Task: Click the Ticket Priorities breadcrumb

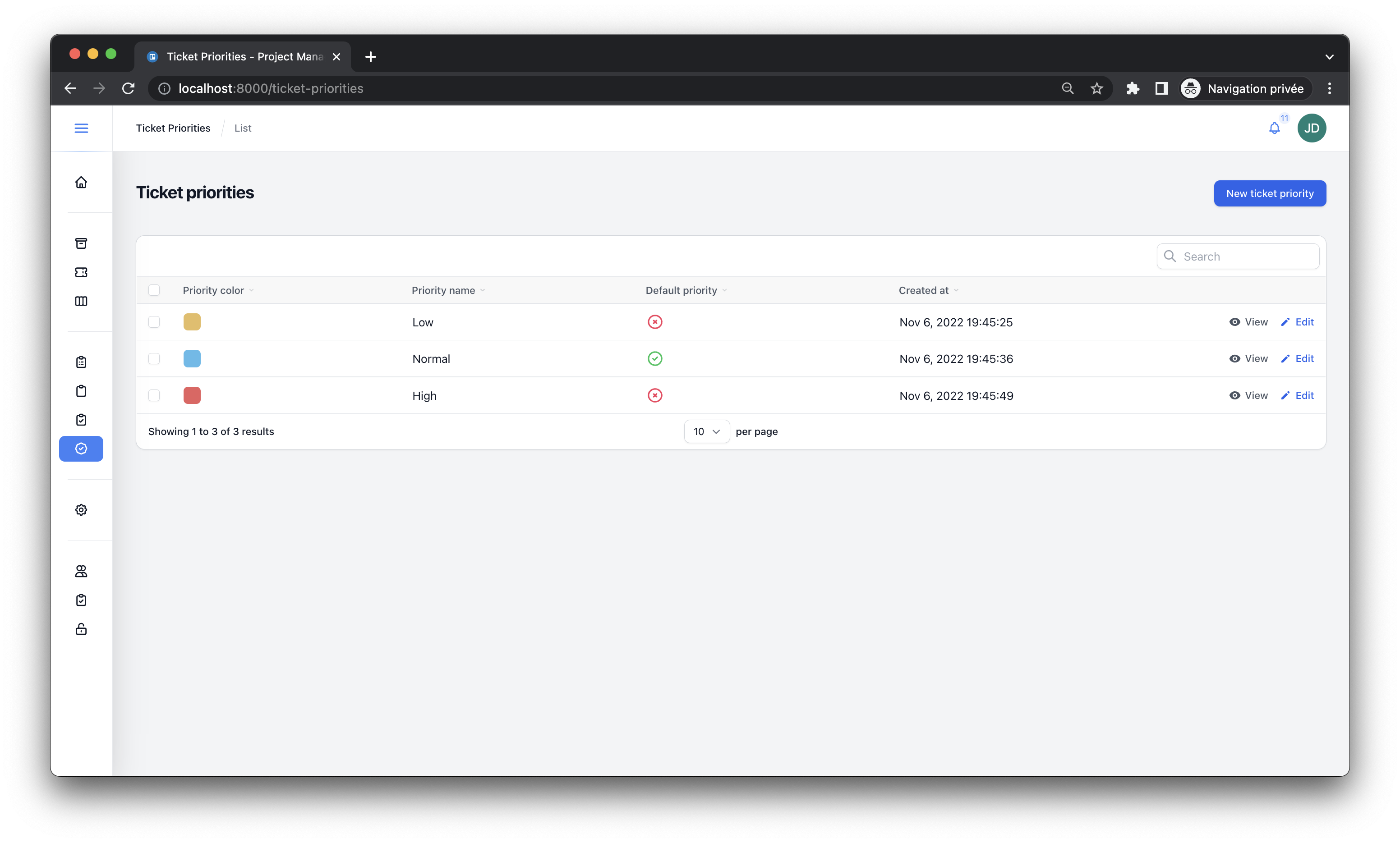Action: point(173,128)
